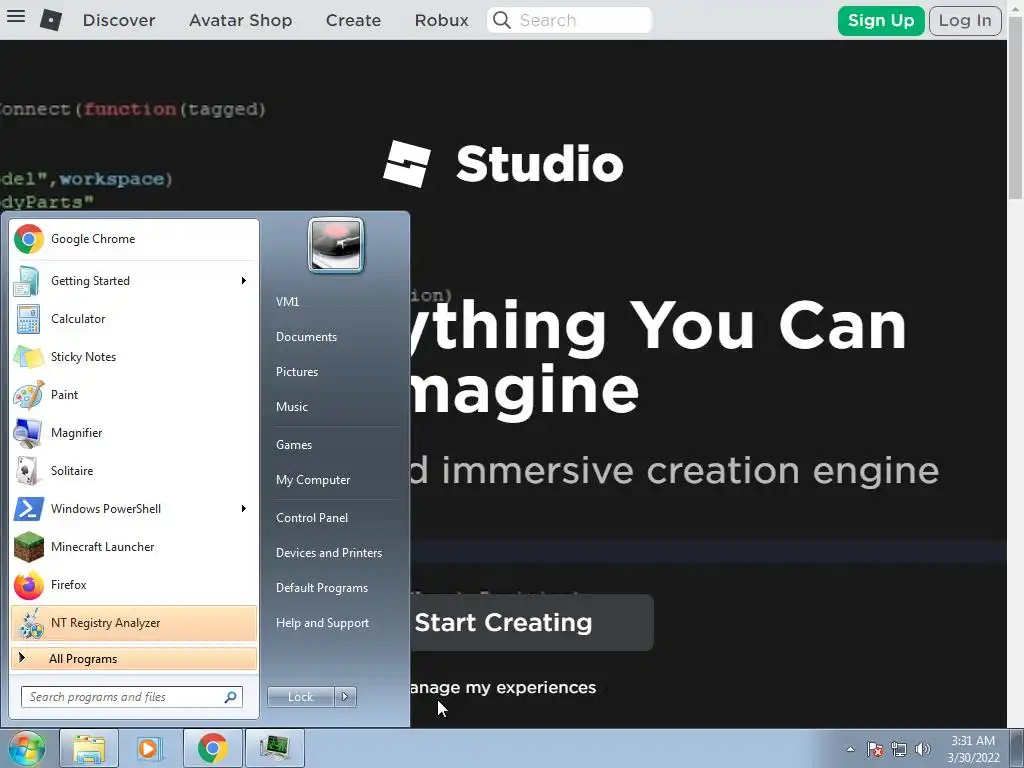Open Help and Support

point(323,623)
